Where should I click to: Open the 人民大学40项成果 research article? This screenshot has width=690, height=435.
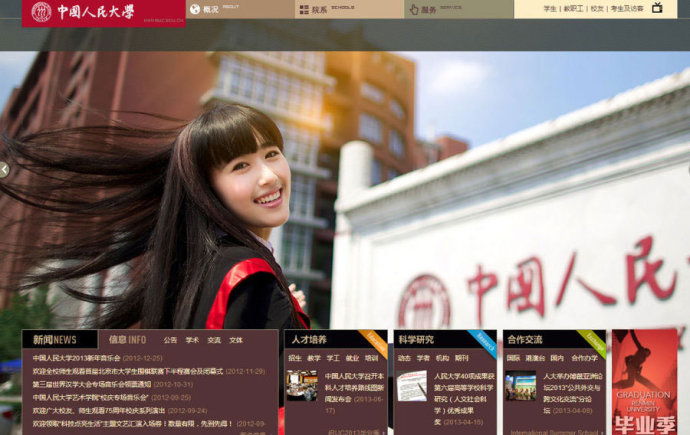tap(464, 399)
